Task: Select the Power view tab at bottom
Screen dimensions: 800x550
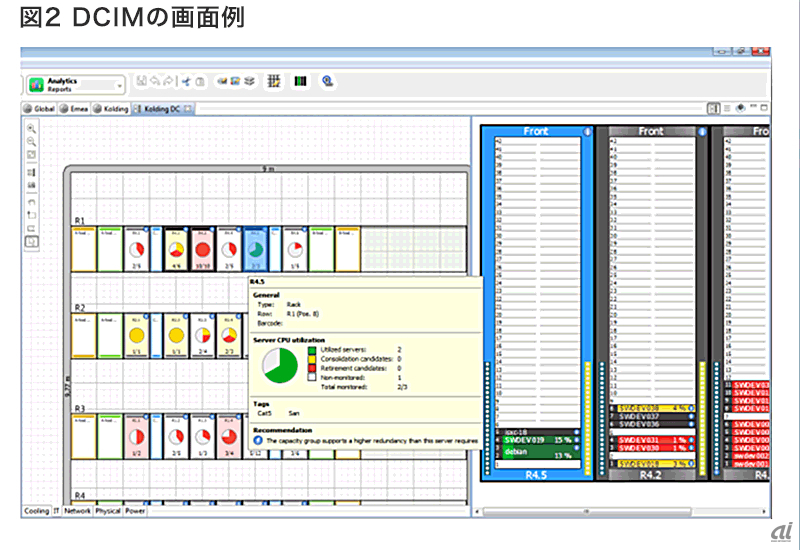Action: coord(134,511)
